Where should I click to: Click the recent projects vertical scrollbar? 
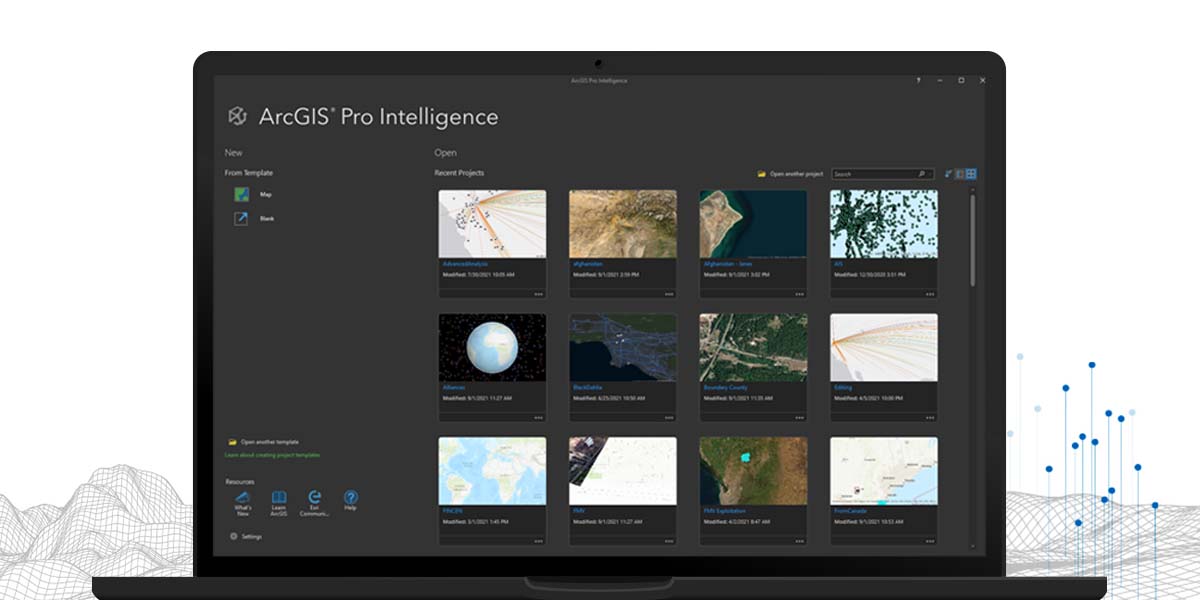coord(972,241)
